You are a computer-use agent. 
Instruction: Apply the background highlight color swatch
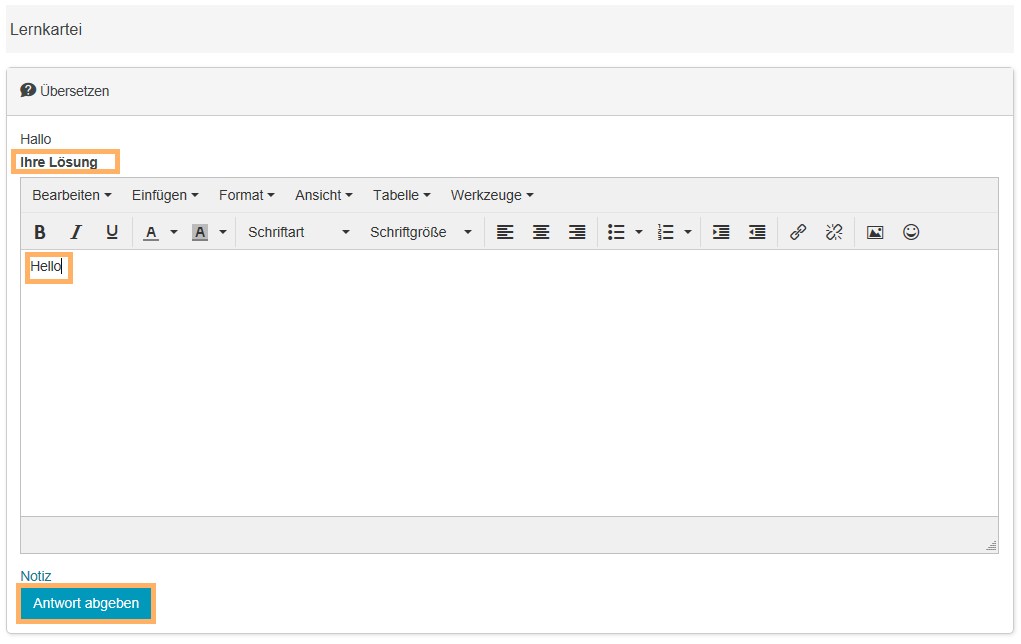pos(200,232)
